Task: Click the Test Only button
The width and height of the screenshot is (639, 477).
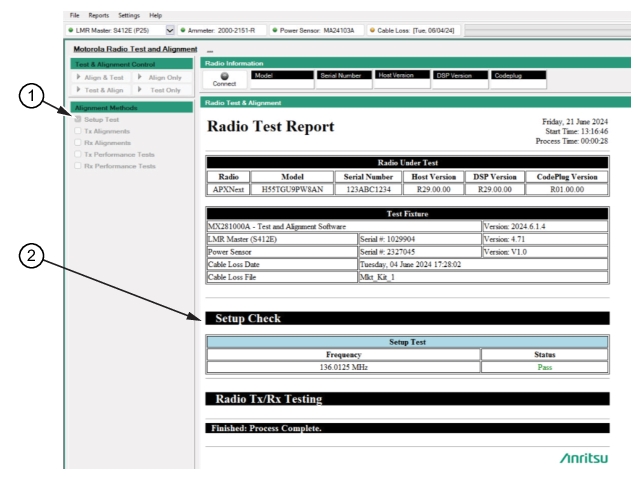Action: pyautogui.click(x=162, y=90)
